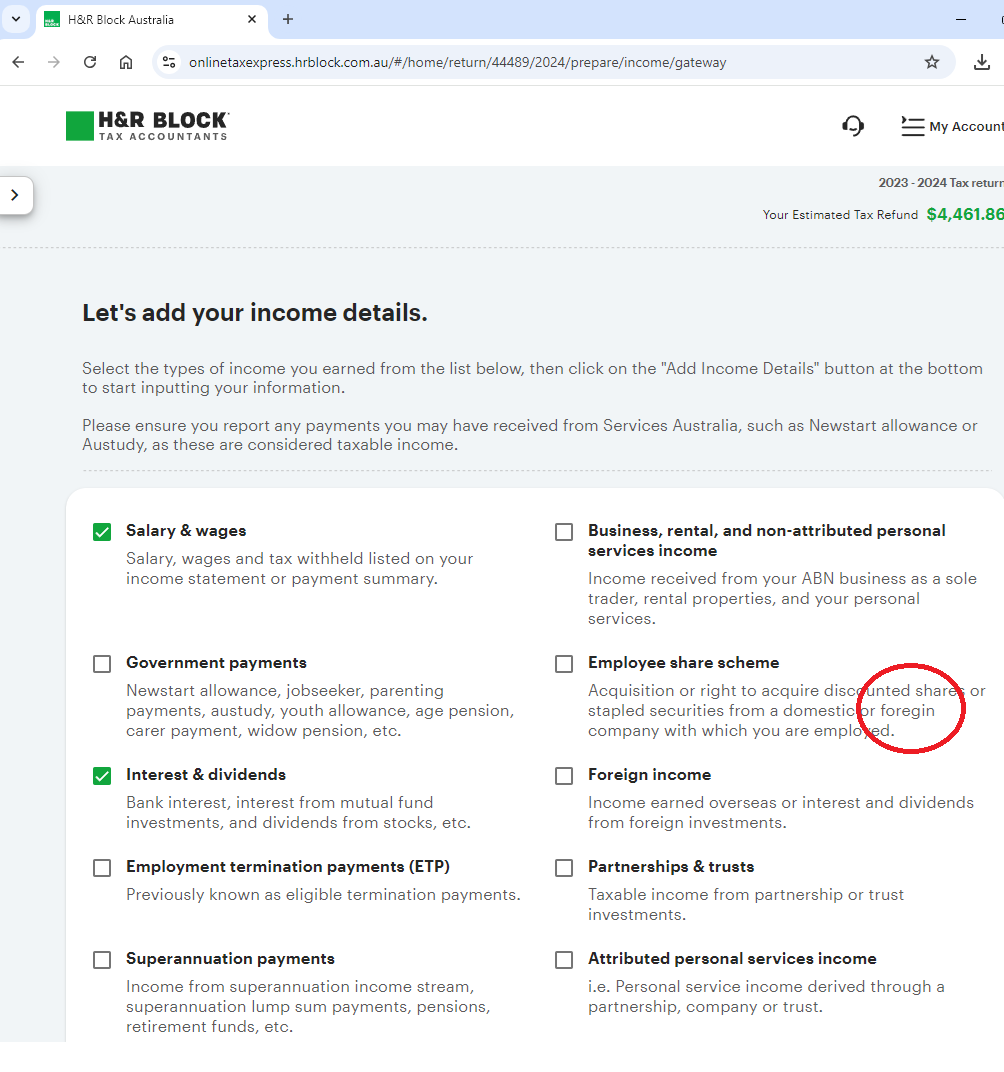This screenshot has height=1072, width=1004.
Task: Tick Employment termination payments (ETP) checkbox
Action: pyautogui.click(x=102, y=868)
